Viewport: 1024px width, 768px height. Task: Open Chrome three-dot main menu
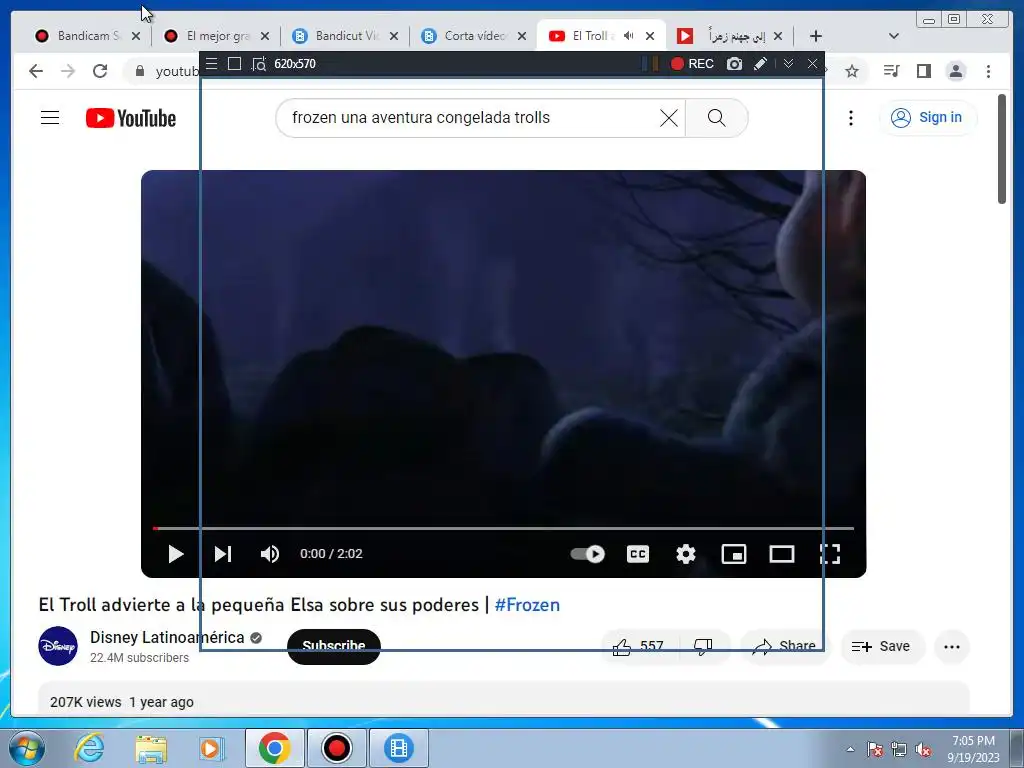pos(988,71)
